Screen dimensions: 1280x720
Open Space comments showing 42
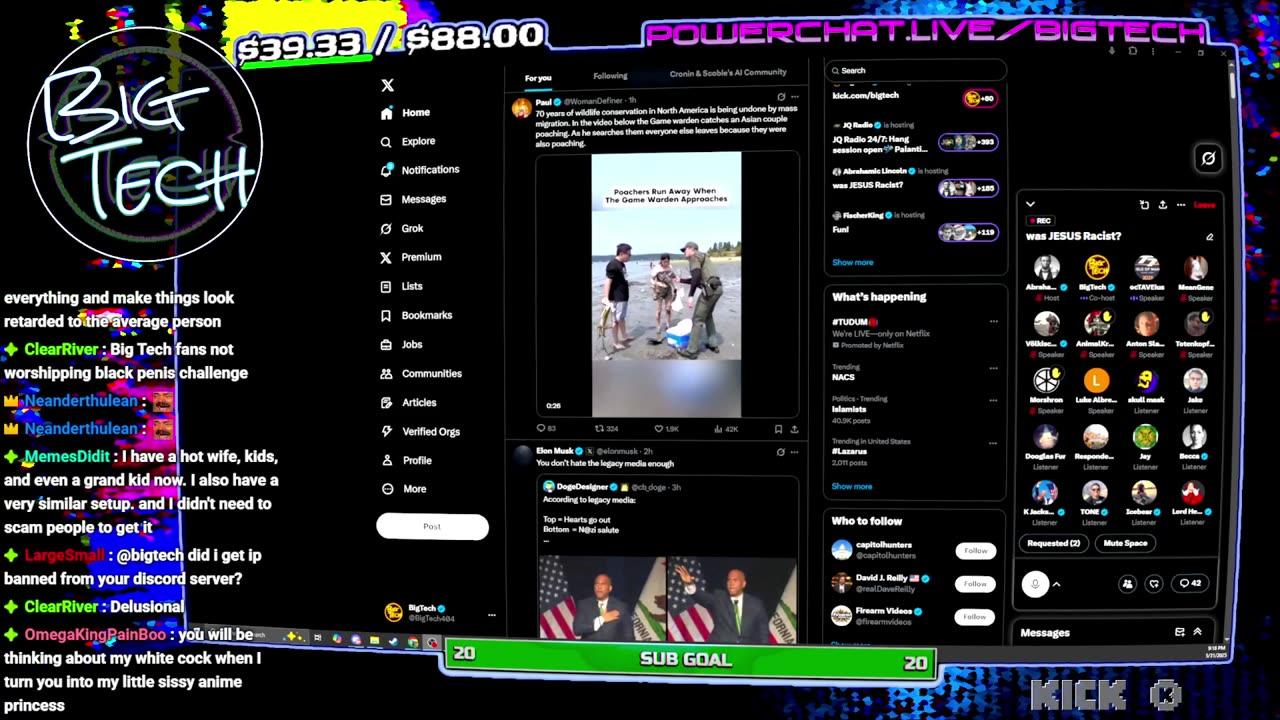point(1190,583)
